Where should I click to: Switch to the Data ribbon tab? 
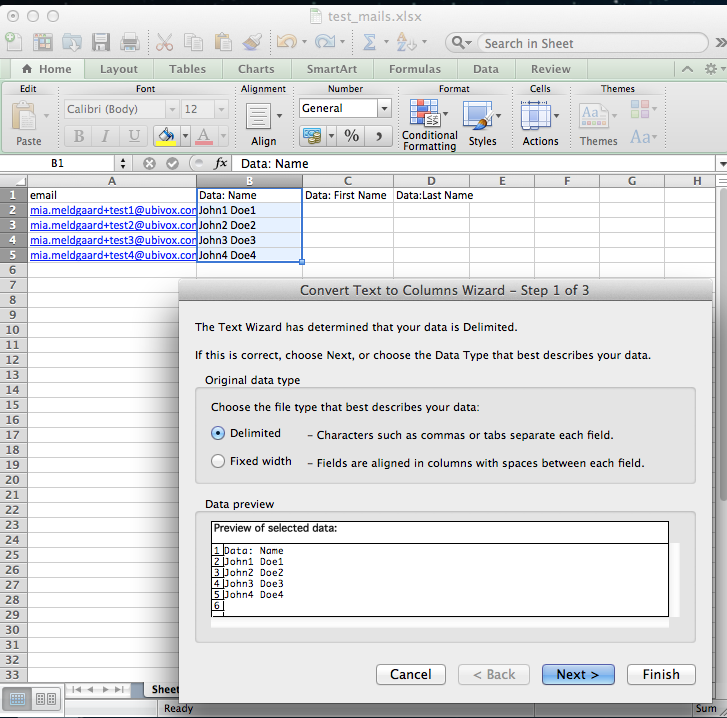(486, 69)
